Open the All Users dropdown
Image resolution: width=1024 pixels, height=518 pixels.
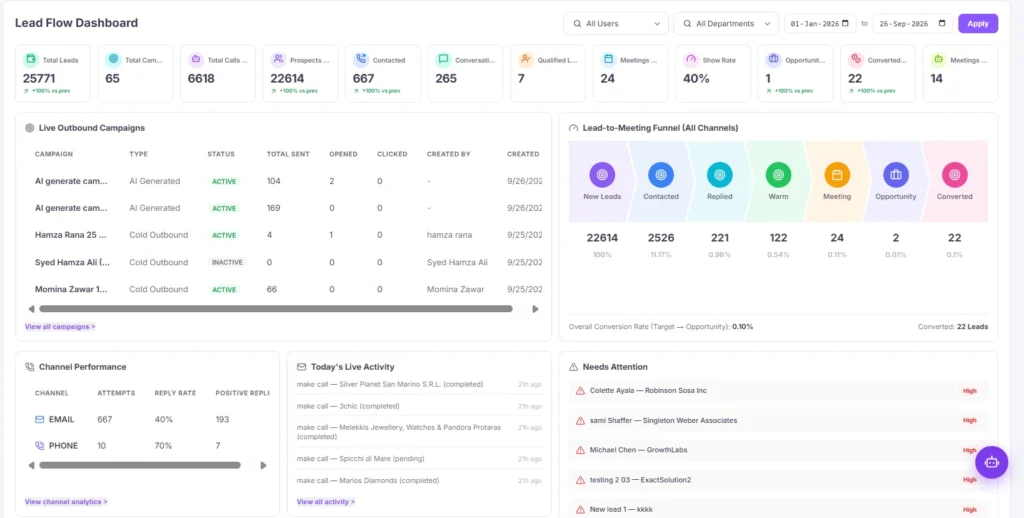(x=616, y=24)
